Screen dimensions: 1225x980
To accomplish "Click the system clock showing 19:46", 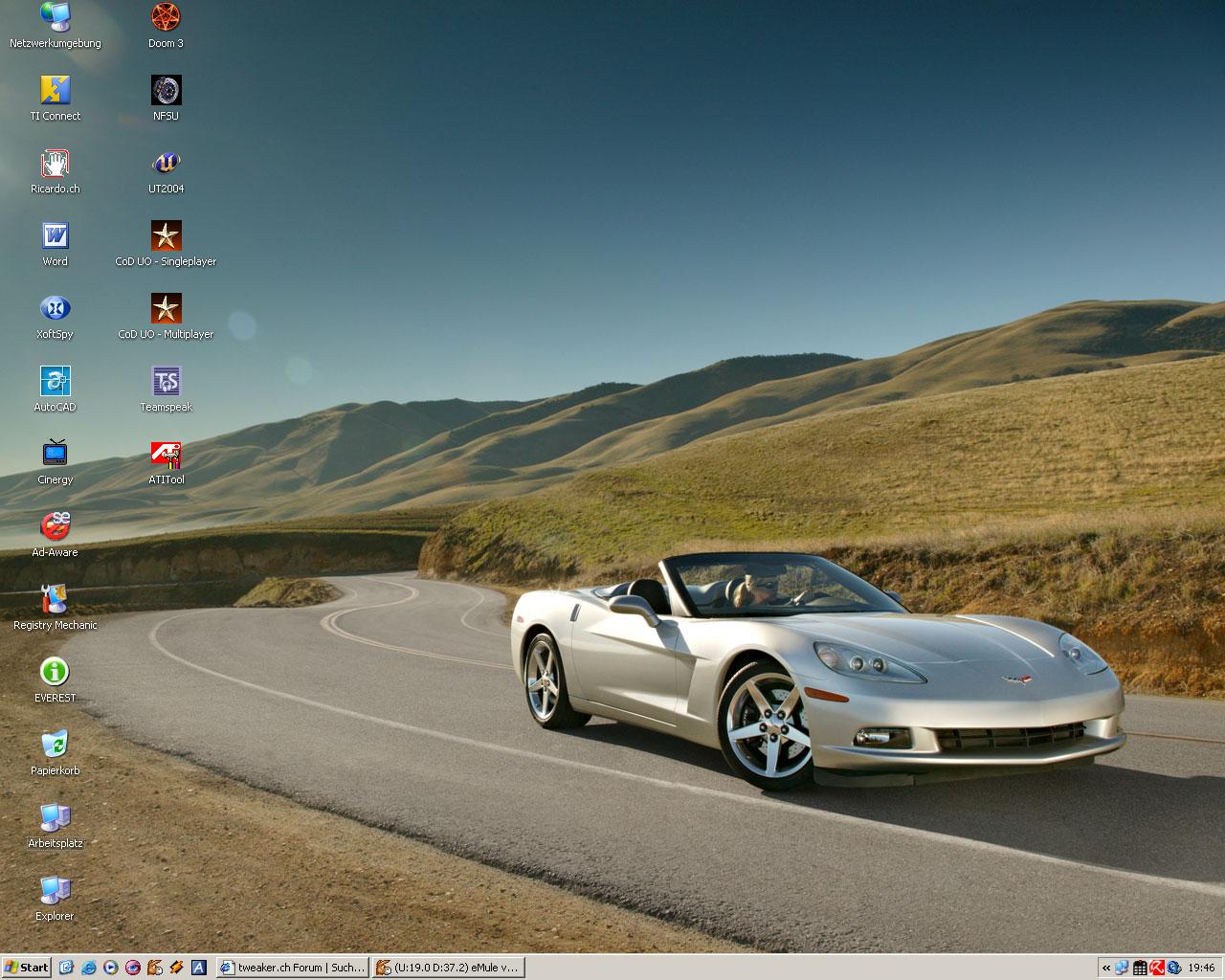I will (x=1201, y=968).
